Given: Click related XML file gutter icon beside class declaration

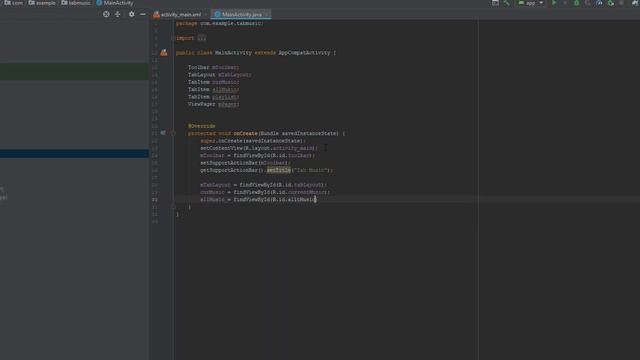Looking at the screenshot, I should [164, 53].
